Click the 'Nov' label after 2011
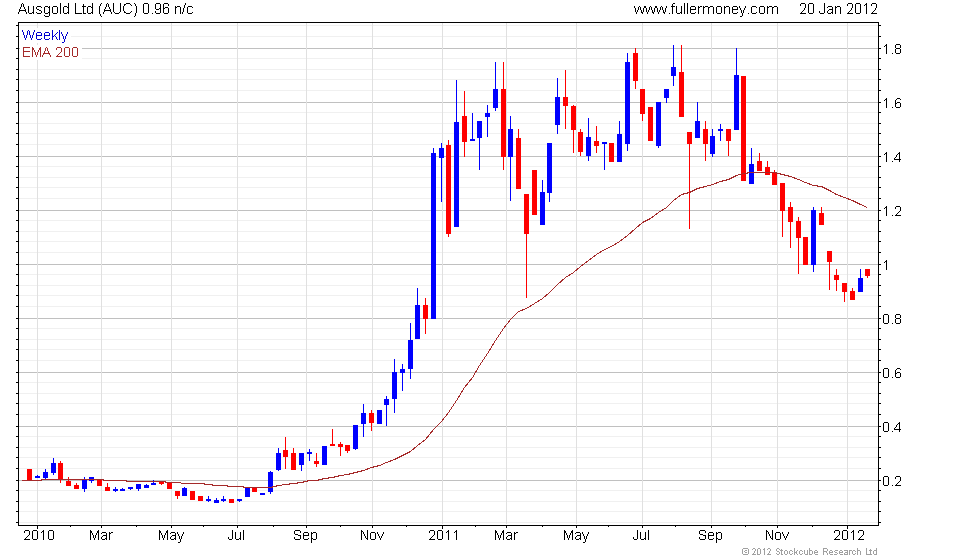960x560 pixels. click(776, 536)
